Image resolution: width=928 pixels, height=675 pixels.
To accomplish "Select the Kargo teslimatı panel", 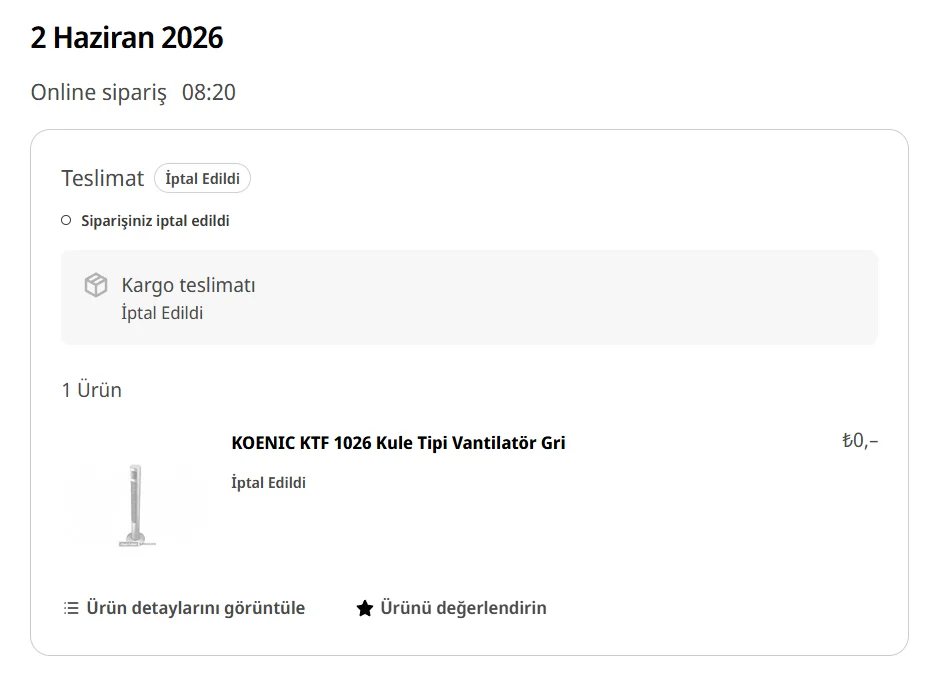I will pyautogui.click(x=469, y=298).
